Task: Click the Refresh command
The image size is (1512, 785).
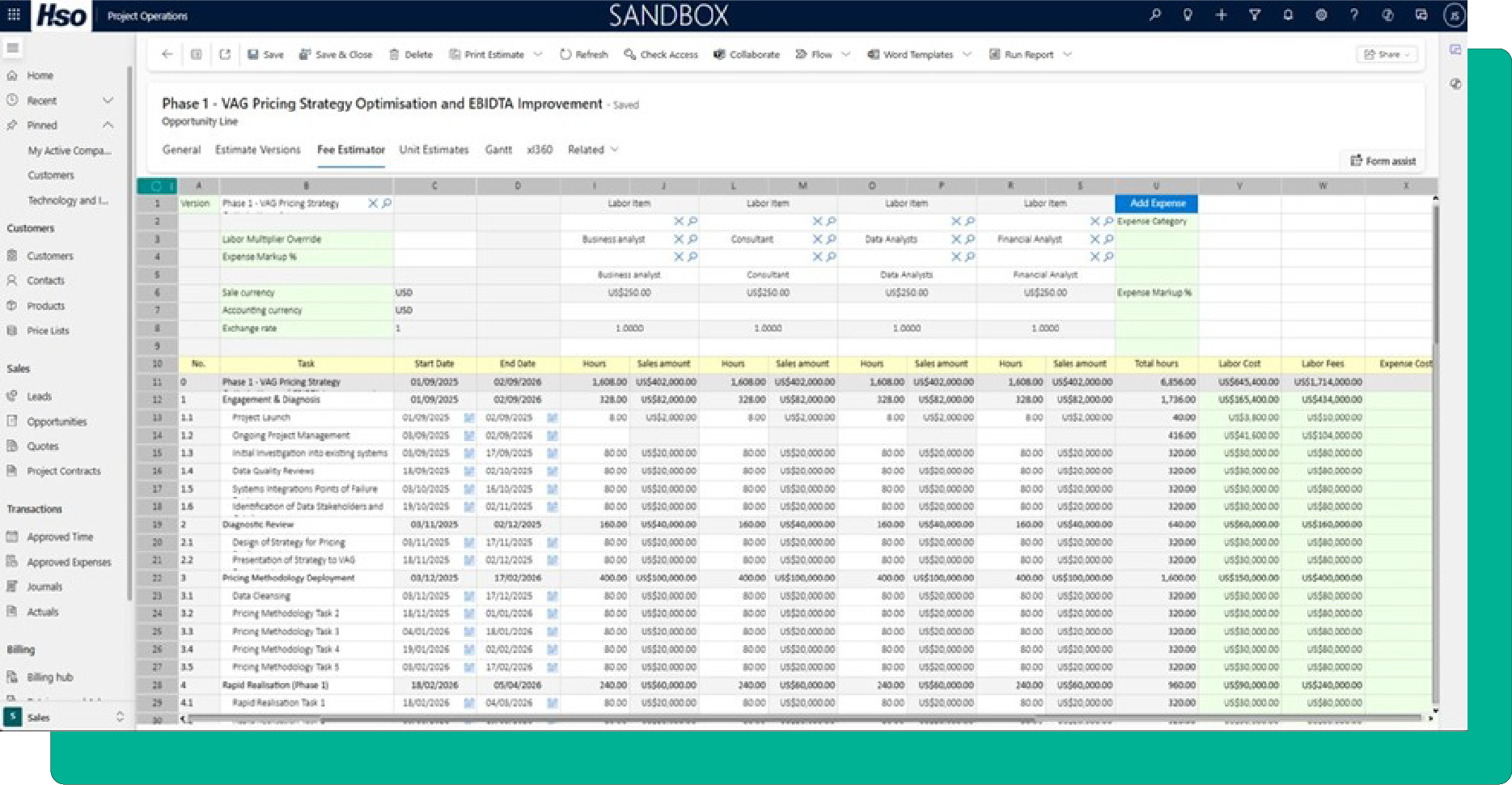Action: (x=583, y=55)
